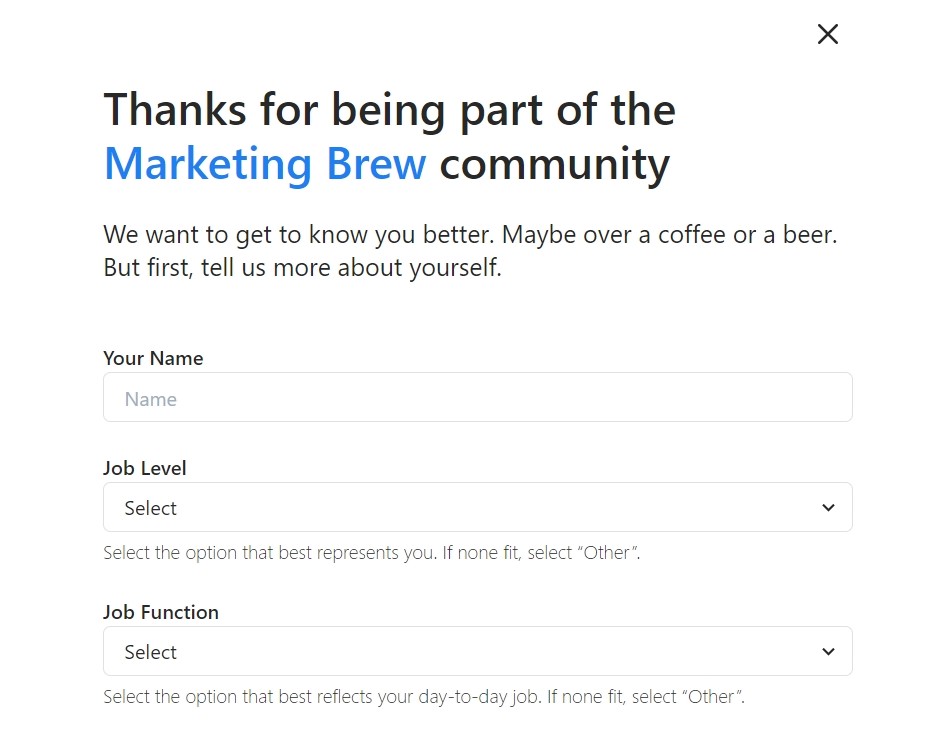This screenshot has width=950, height=731.
Task: Click the "Thanks for being part of the" heading
Action: [390, 110]
